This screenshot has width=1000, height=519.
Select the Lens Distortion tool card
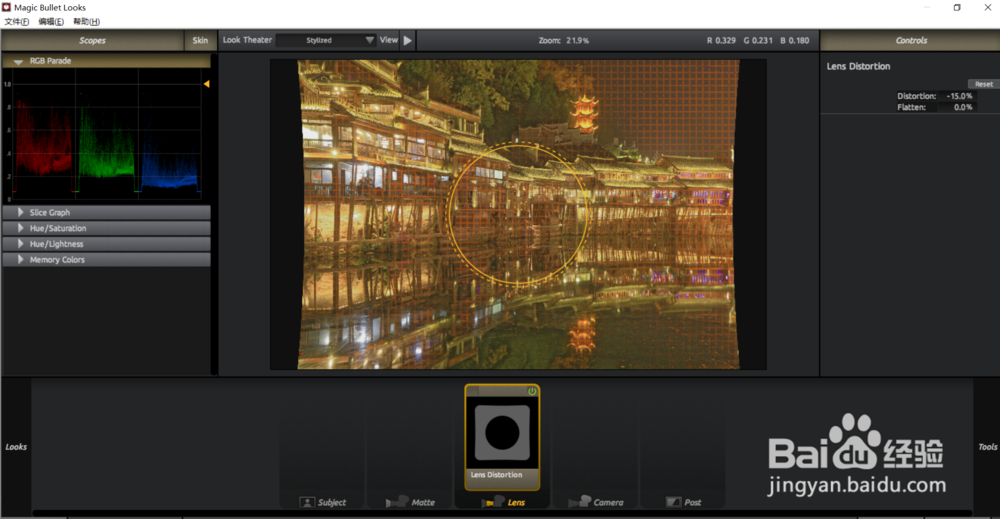pos(502,437)
